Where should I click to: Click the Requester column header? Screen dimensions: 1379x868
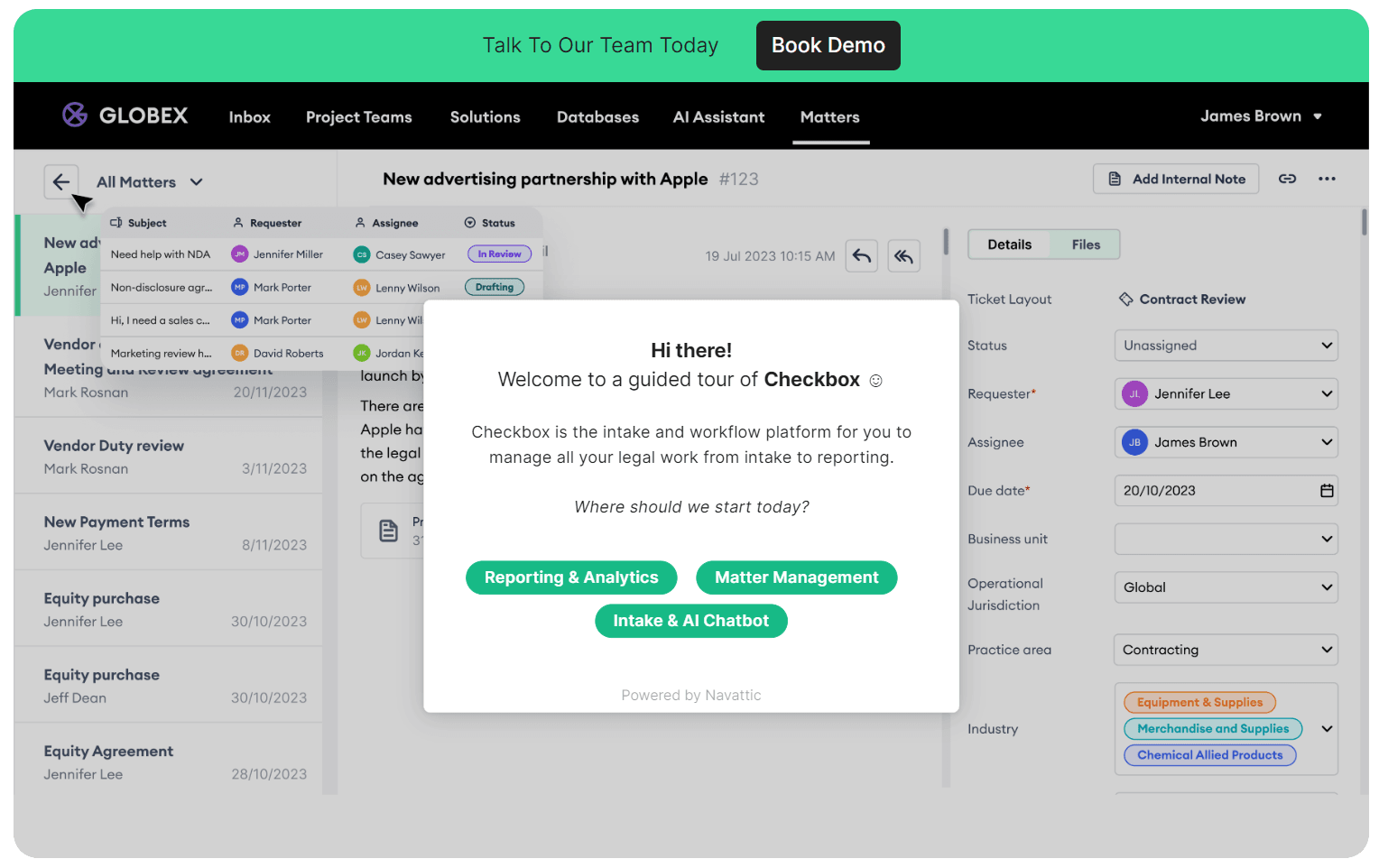point(267,223)
